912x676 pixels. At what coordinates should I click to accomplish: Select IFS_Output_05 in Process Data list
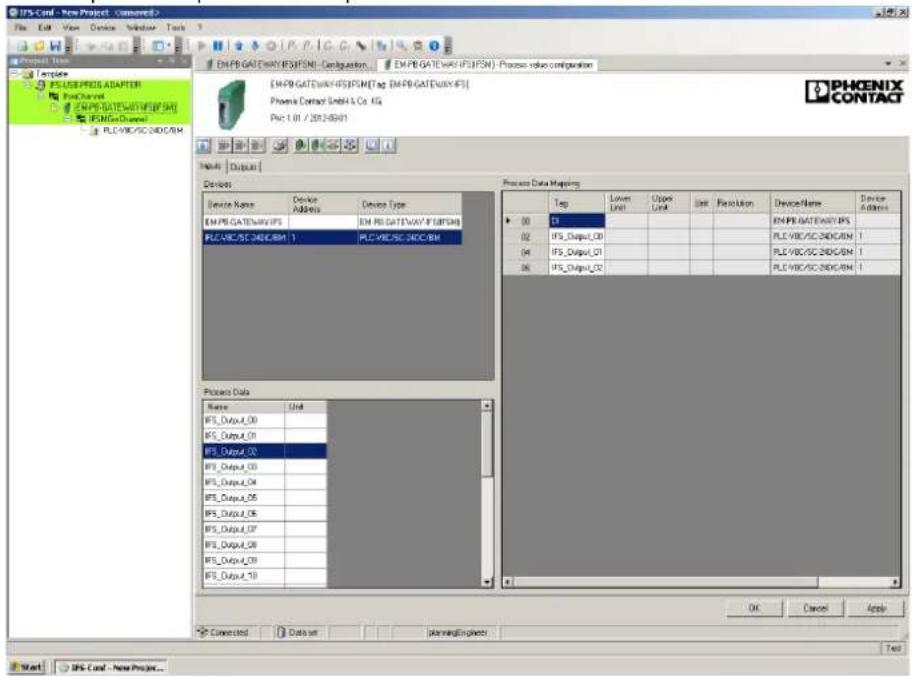click(265, 498)
